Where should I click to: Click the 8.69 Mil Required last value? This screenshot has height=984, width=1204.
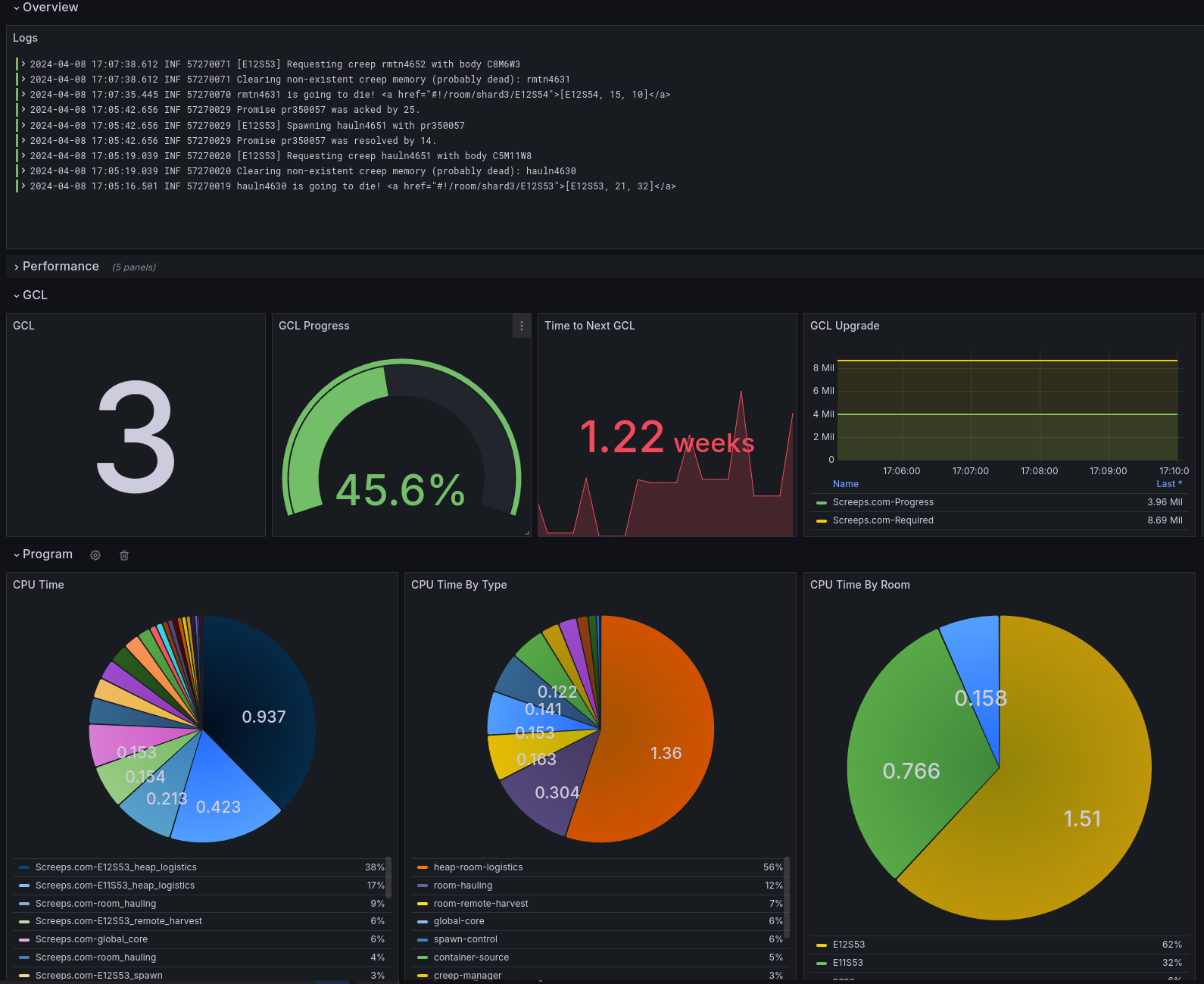pyautogui.click(x=1165, y=520)
